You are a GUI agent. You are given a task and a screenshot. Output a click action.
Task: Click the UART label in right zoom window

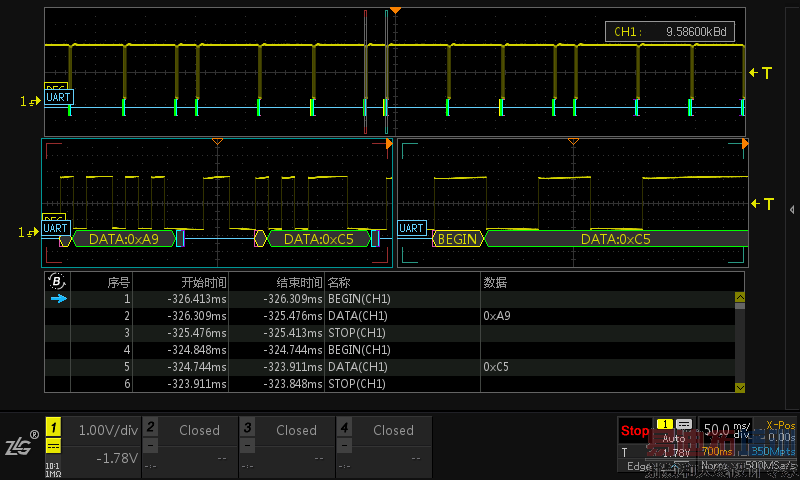[x=412, y=229]
